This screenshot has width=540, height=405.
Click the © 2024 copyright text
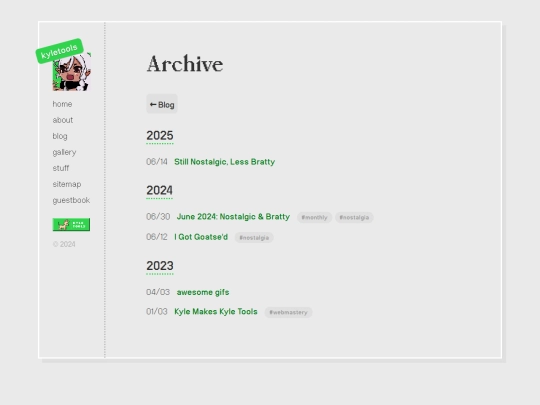point(64,244)
